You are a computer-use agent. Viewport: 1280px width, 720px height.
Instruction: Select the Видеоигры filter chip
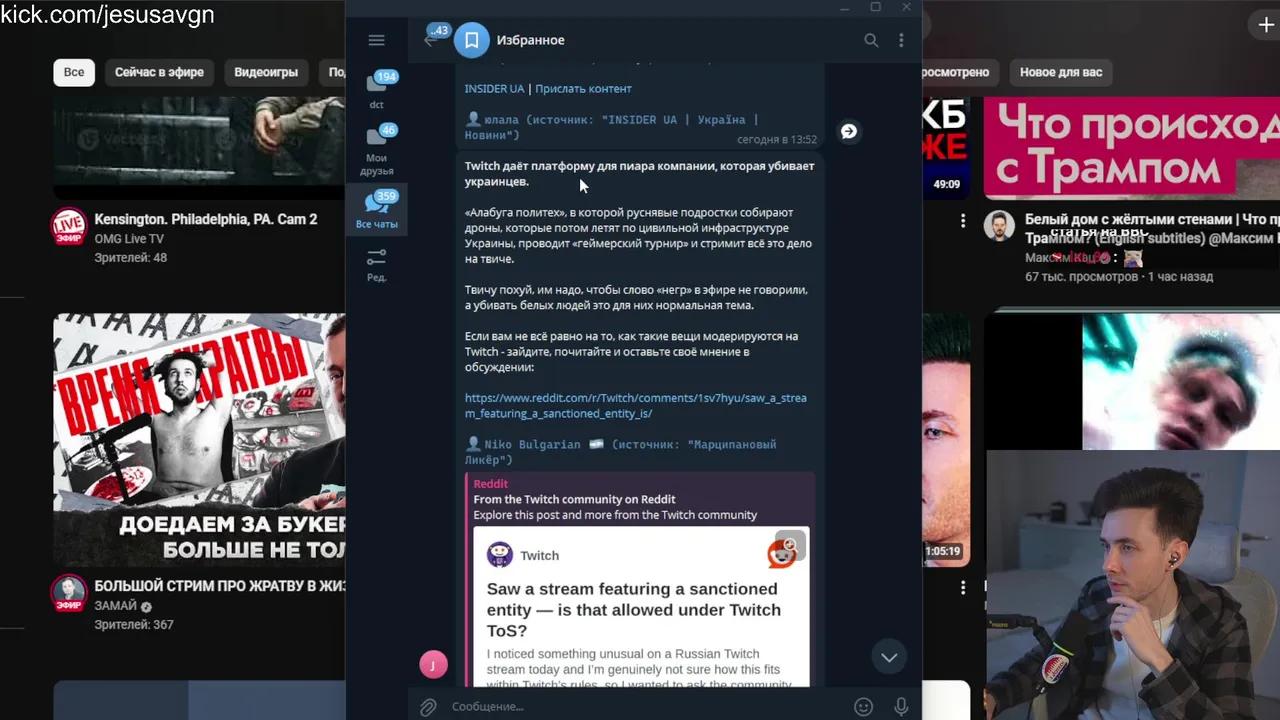click(266, 72)
